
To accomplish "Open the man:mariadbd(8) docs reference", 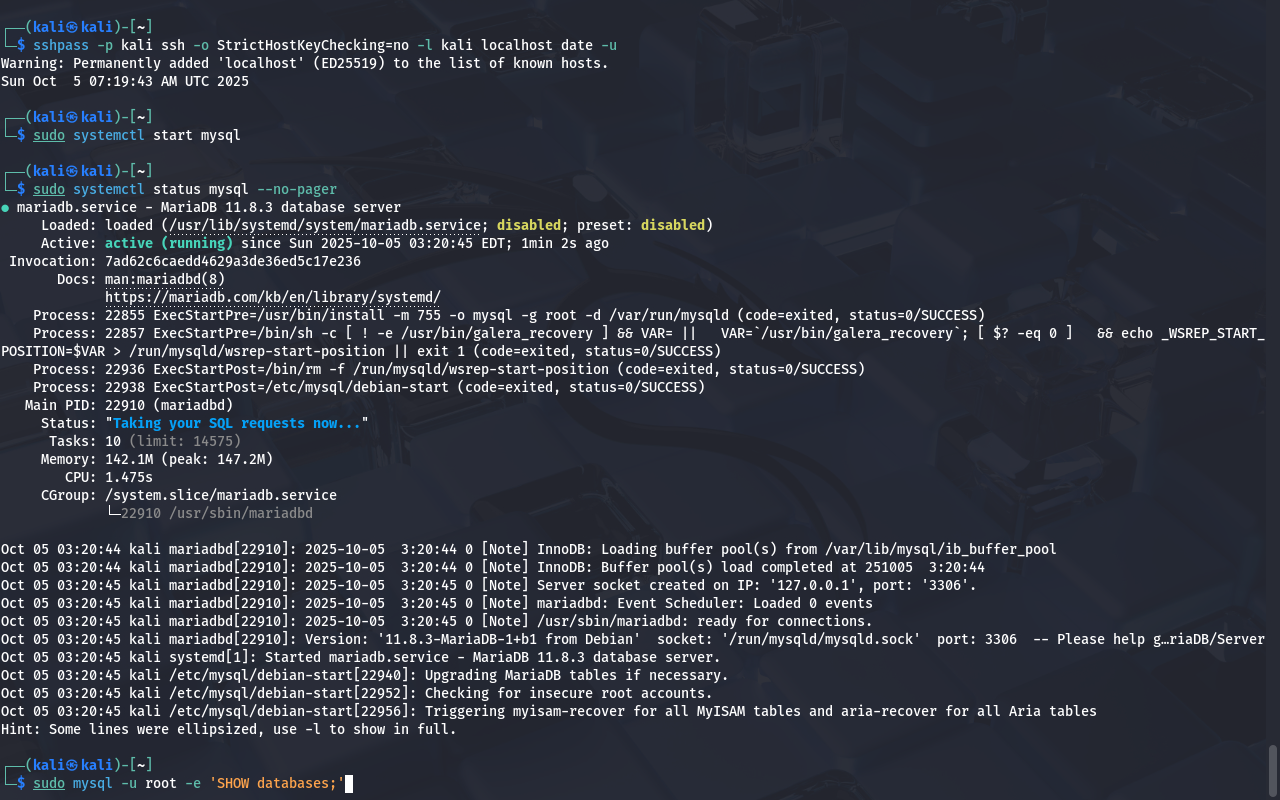I will (x=164, y=279).
